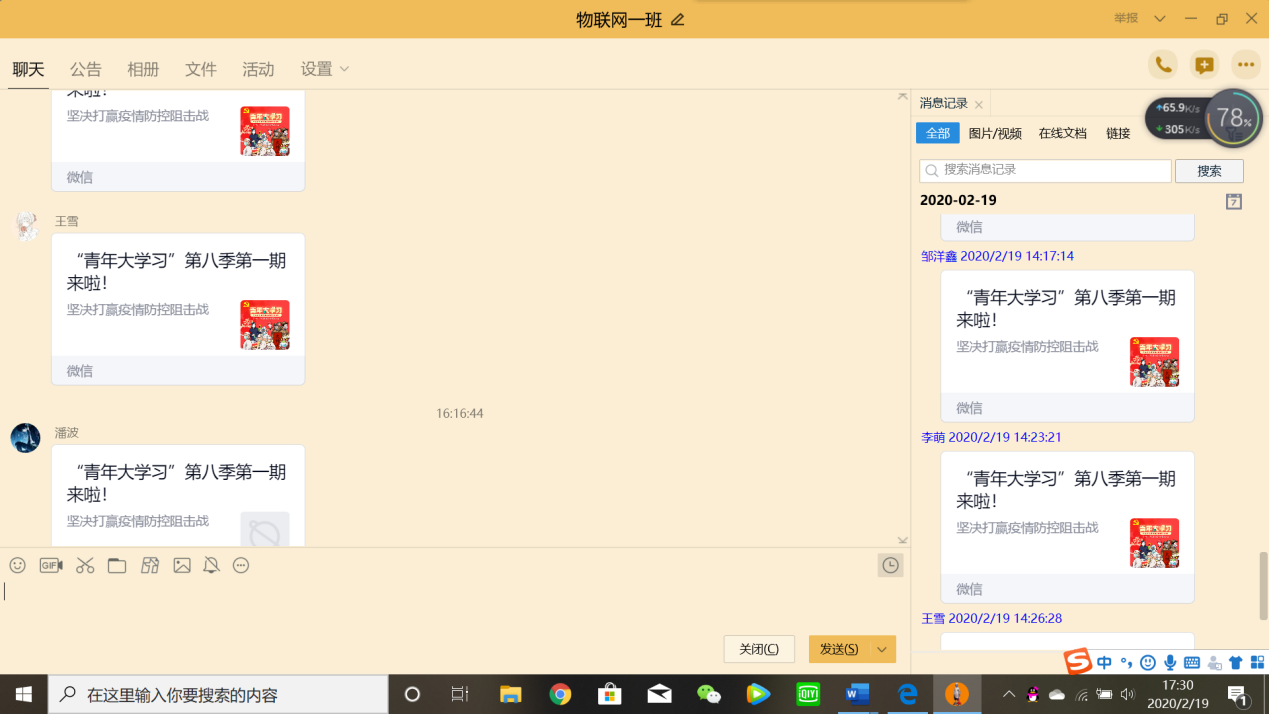Open Word from the taskbar
The height and width of the screenshot is (714, 1269).
tap(857, 694)
